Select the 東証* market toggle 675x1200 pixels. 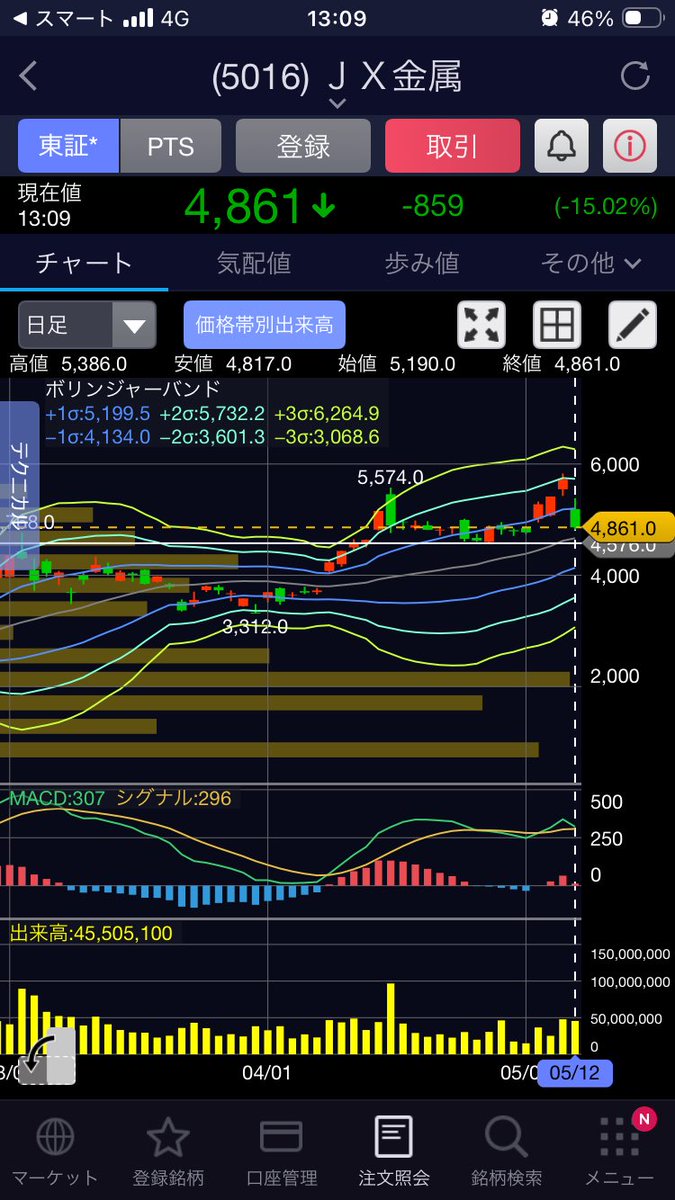pyautogui.click(x=69, y=146)
